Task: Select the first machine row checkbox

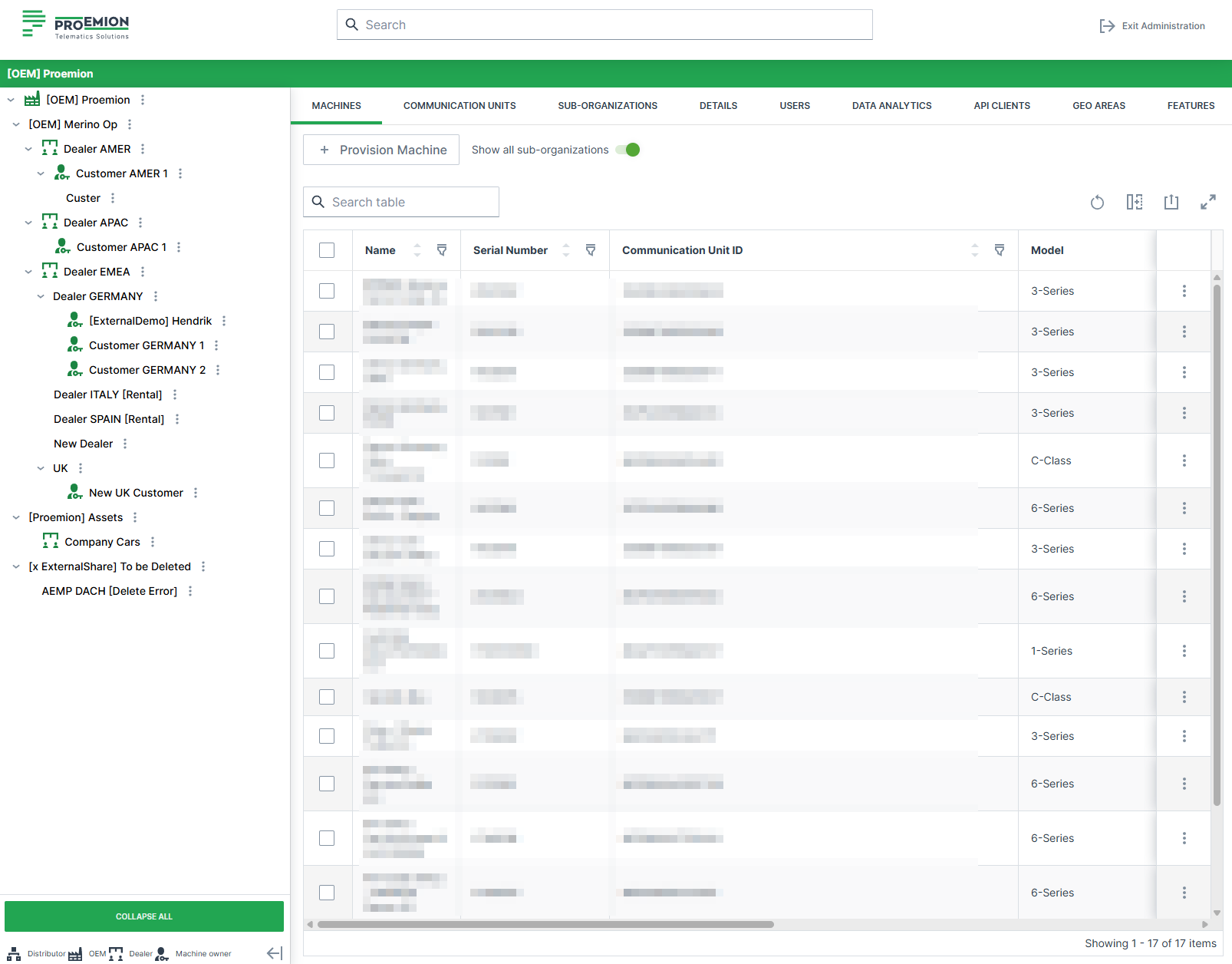Action: pyautogui.click(x=327, y=291)
